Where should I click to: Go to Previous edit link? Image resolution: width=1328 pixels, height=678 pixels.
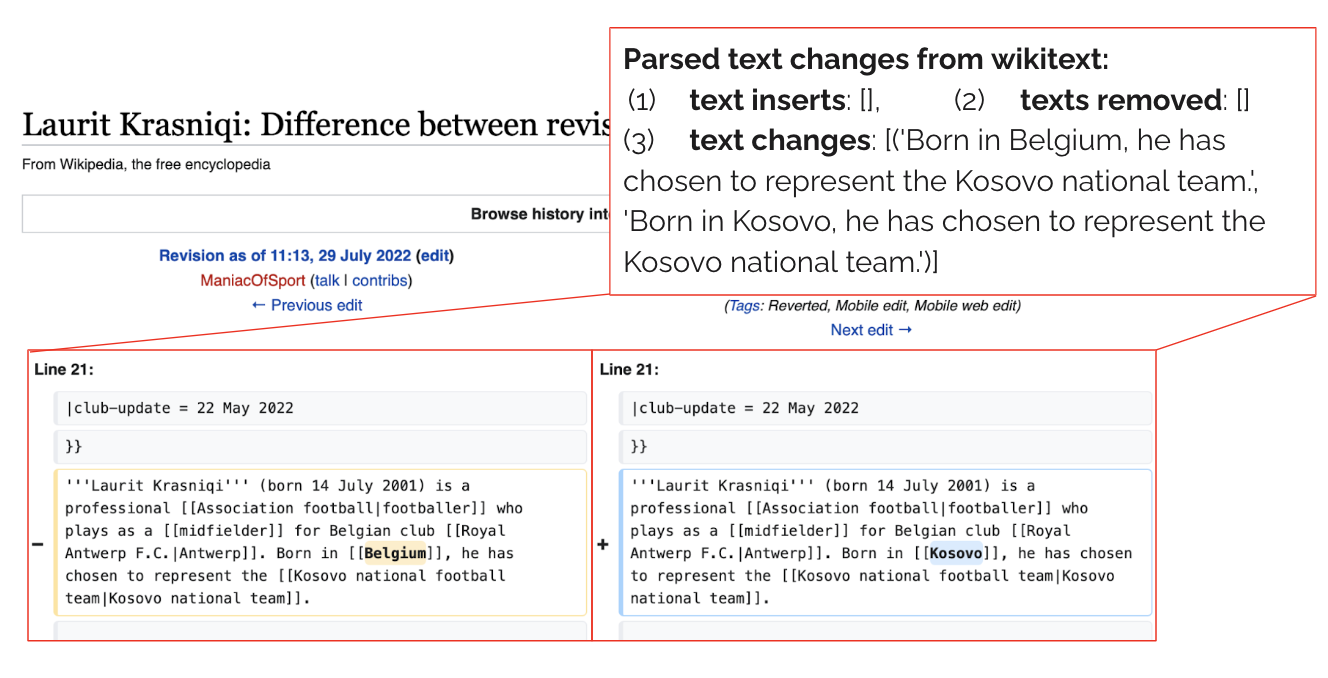(x=307, y=305)
